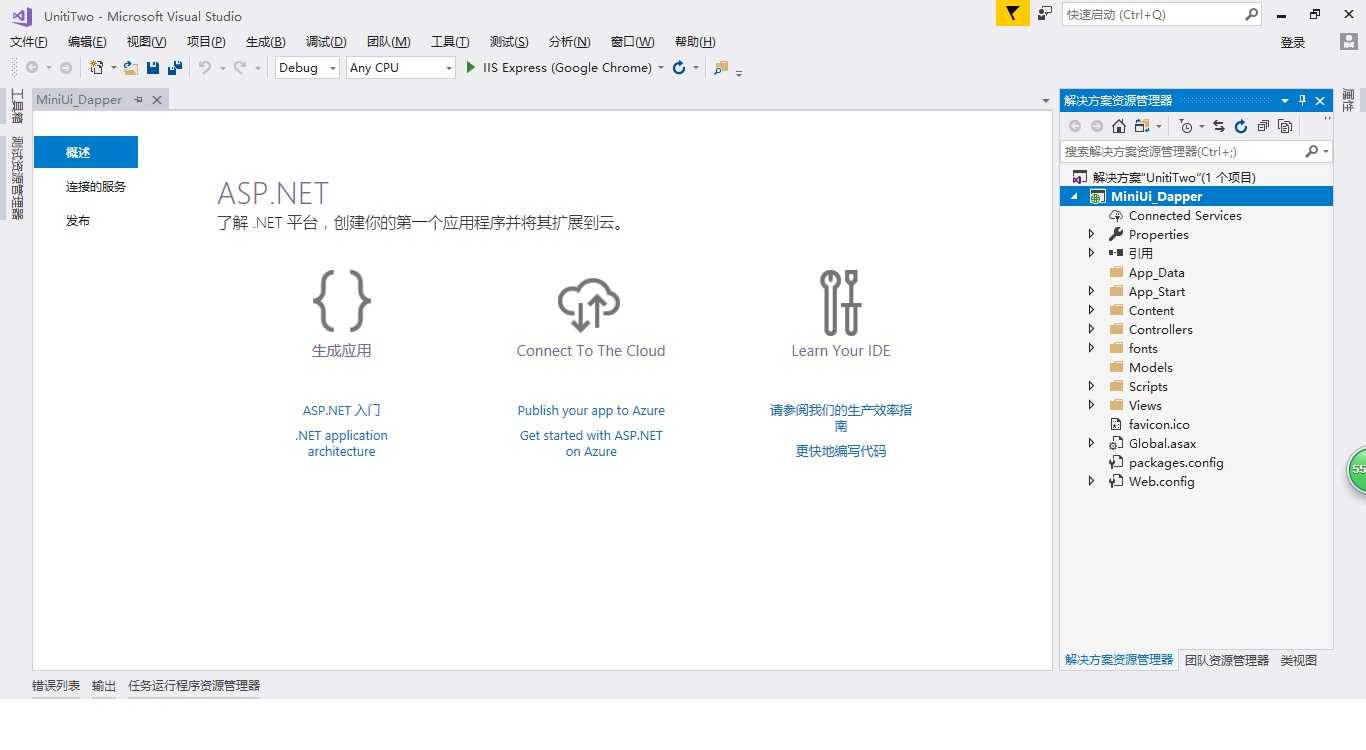Image resolution: width=1366 pixels, height=750 pixels.
Task: Open .NET application architecture link
Action: [342, 444]
